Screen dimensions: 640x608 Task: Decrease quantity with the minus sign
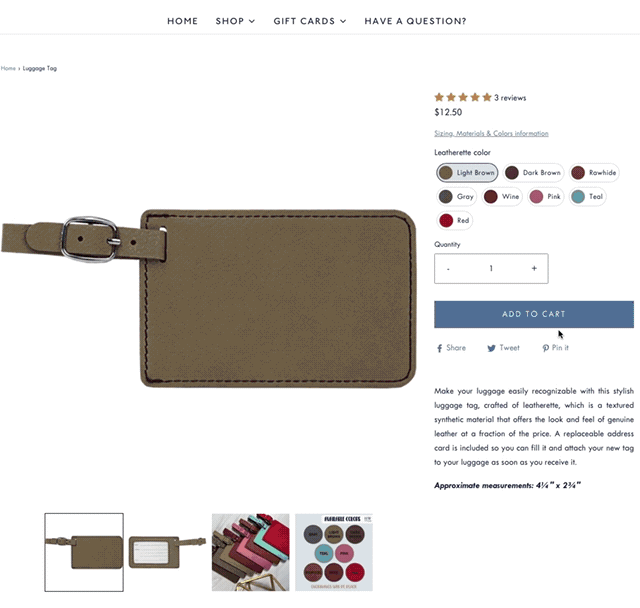[x=448, y=269]
